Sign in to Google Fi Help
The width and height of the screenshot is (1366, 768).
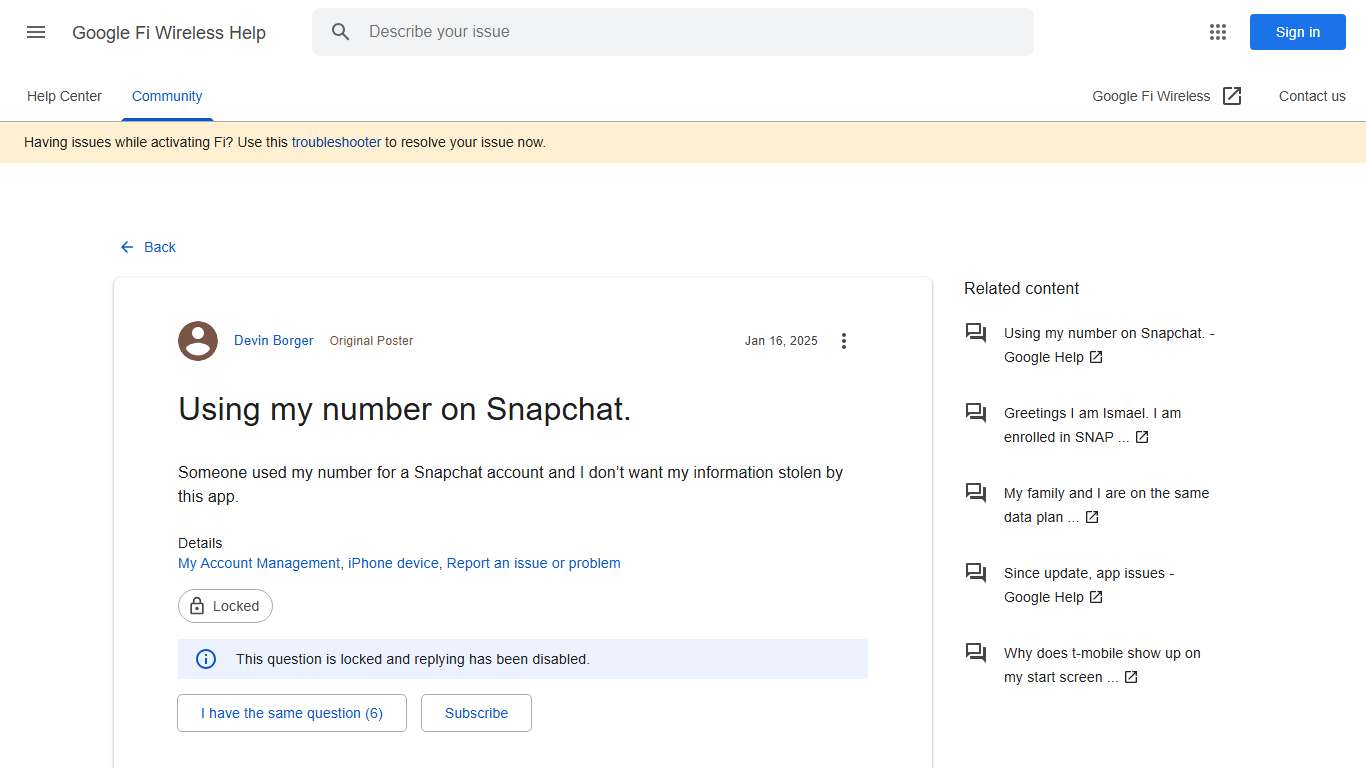[x=1297, y=32]
